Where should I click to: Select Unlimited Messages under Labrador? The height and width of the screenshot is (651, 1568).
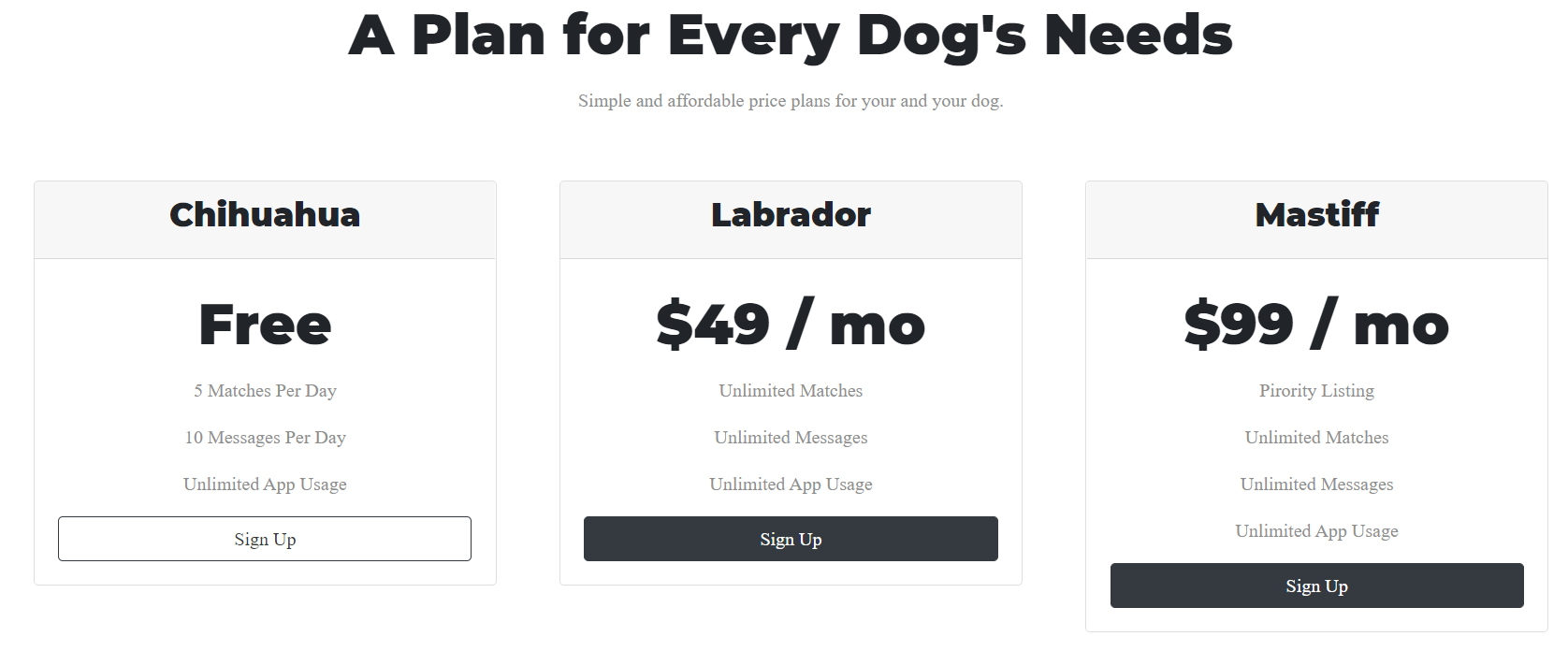pos(791,438)
